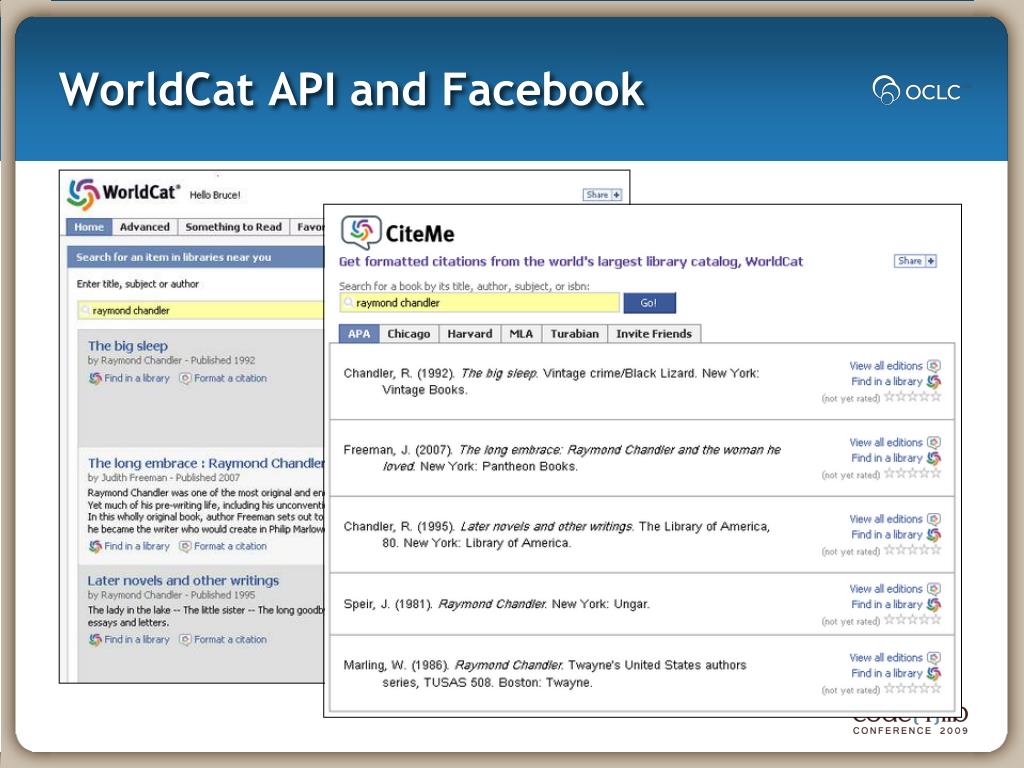1024x768 pixels.
Task: Find in a library for Chandler 1995 citation
Action: coord(886,534)
